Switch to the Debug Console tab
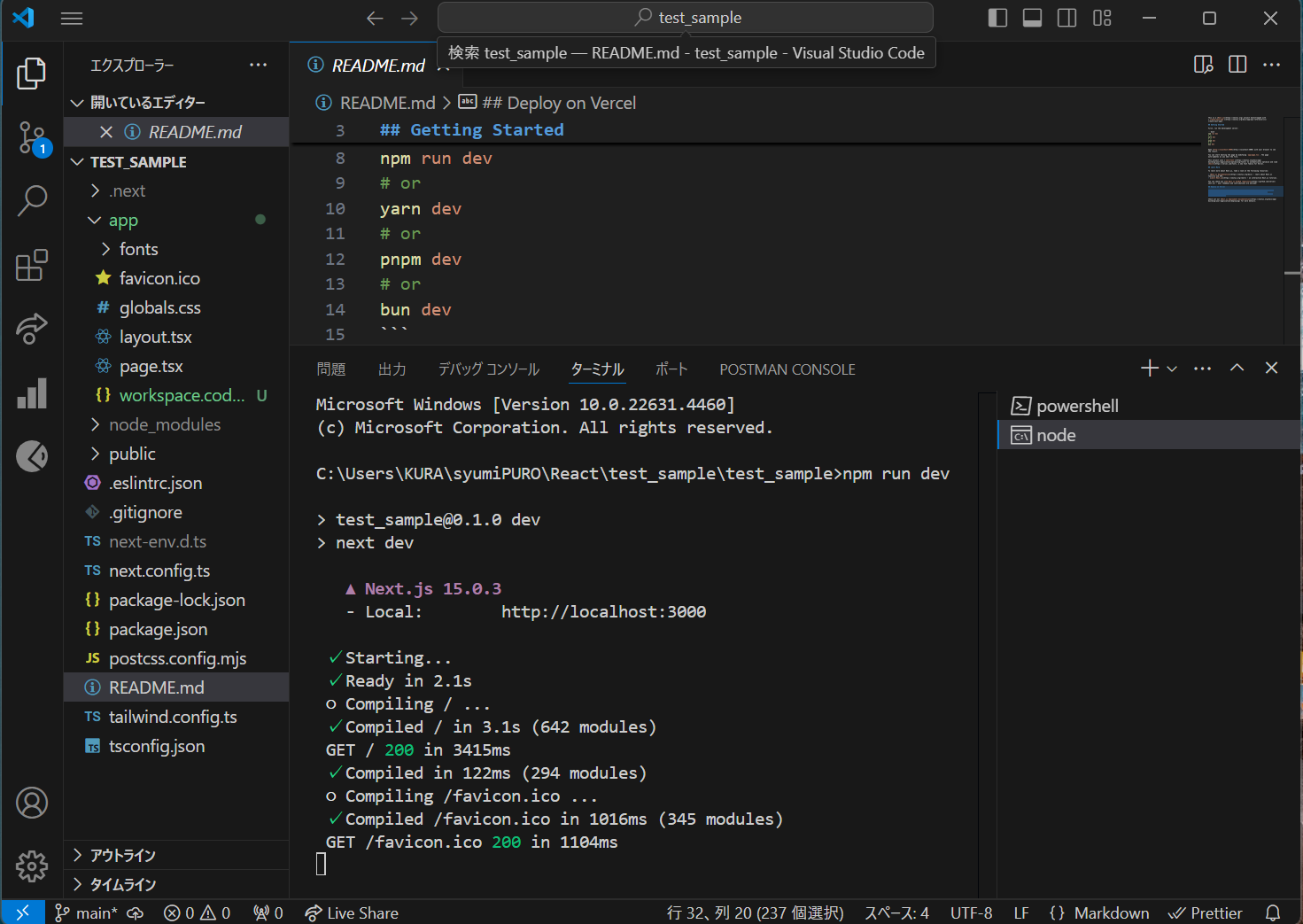The width and height of the screenshot is (1303, 924). point(489,369)
